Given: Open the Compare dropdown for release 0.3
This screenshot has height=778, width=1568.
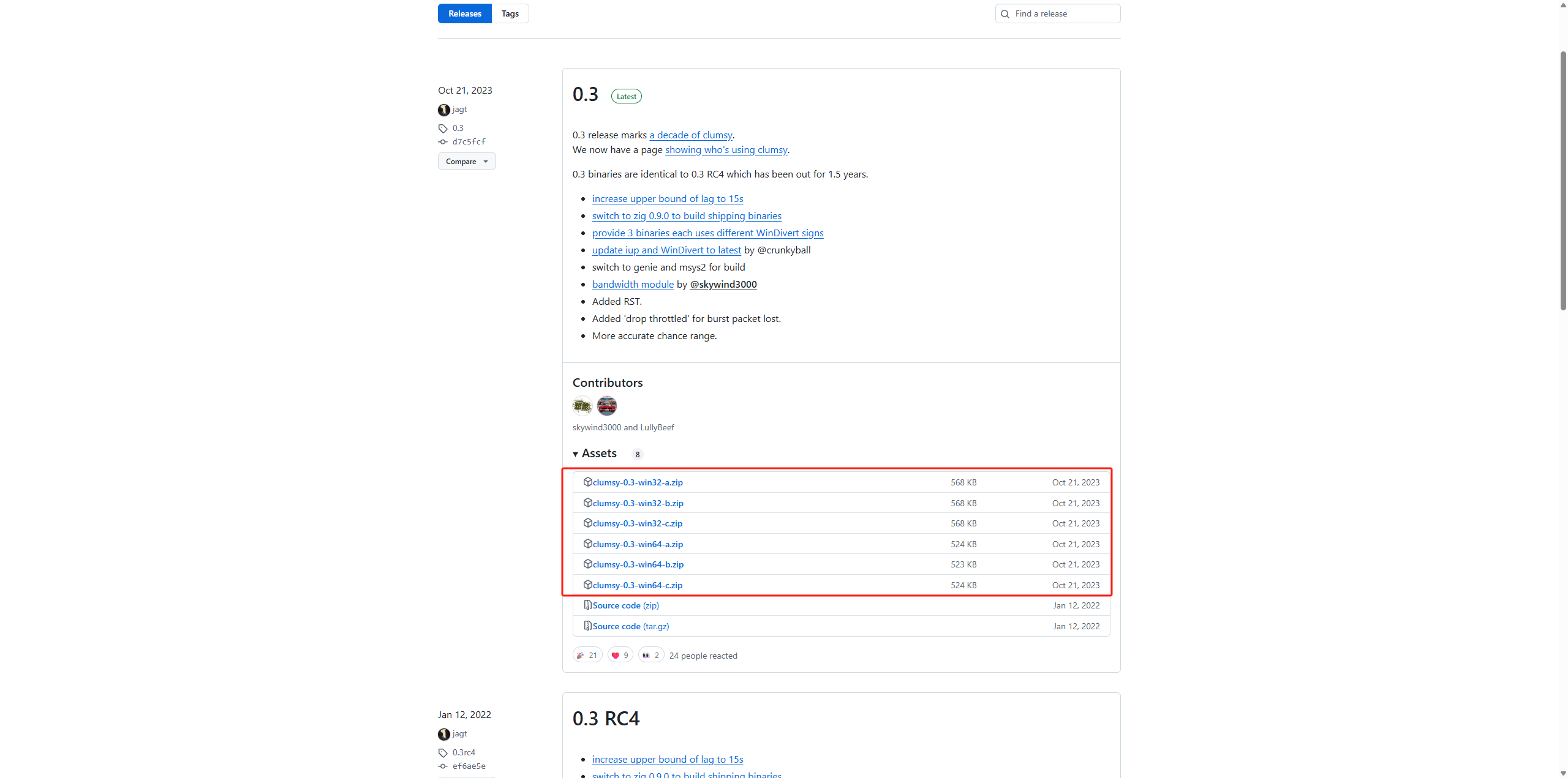Looking at the screenshot, I should pos(467,162).
